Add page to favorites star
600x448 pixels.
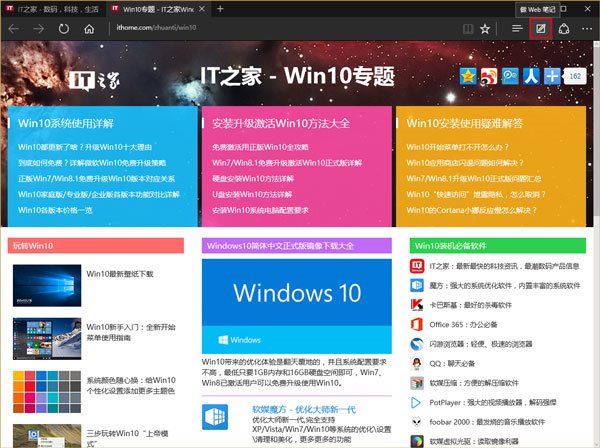pos(485,29)
